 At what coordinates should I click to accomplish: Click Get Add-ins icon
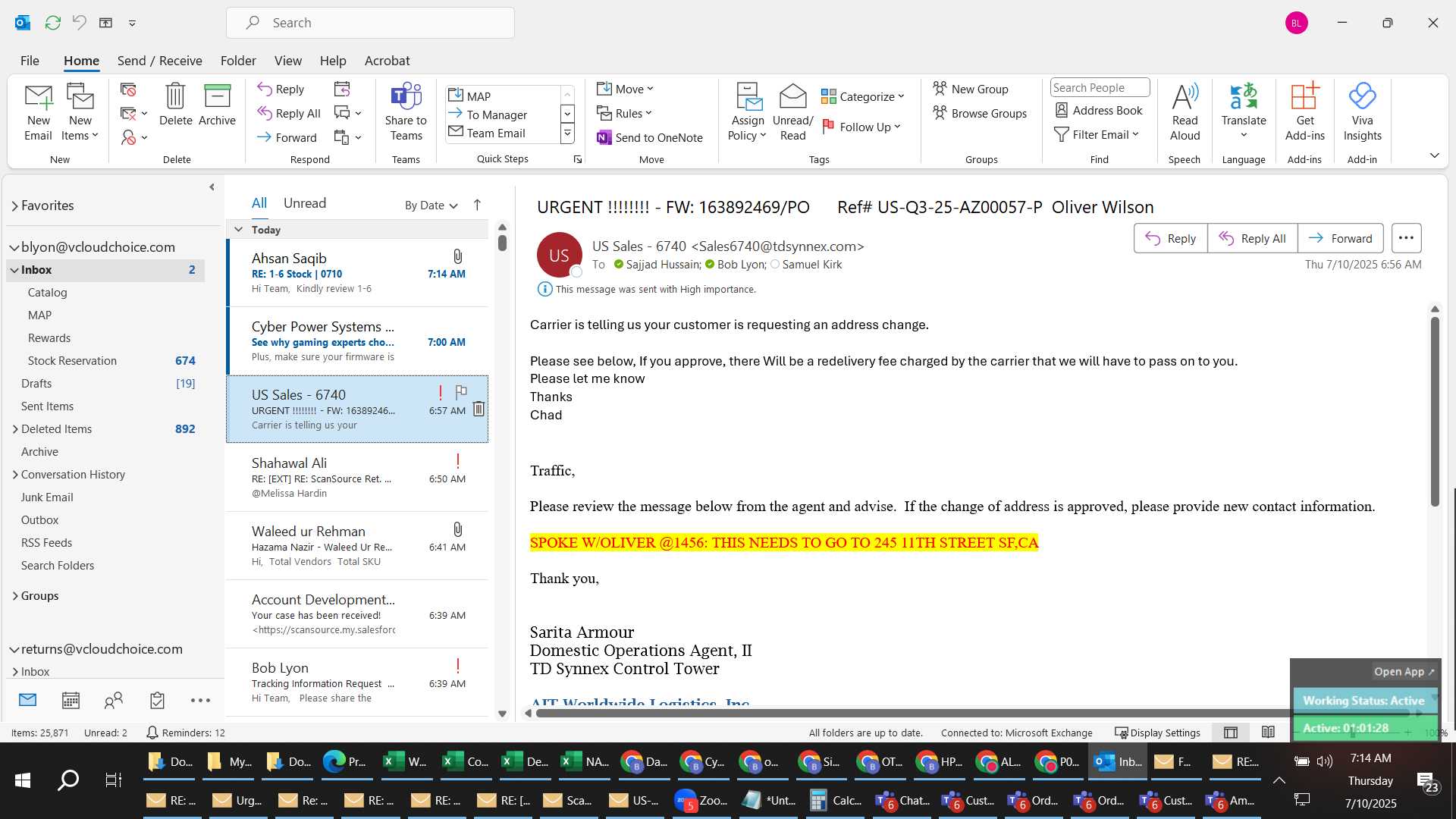[x=1304, y=112]
